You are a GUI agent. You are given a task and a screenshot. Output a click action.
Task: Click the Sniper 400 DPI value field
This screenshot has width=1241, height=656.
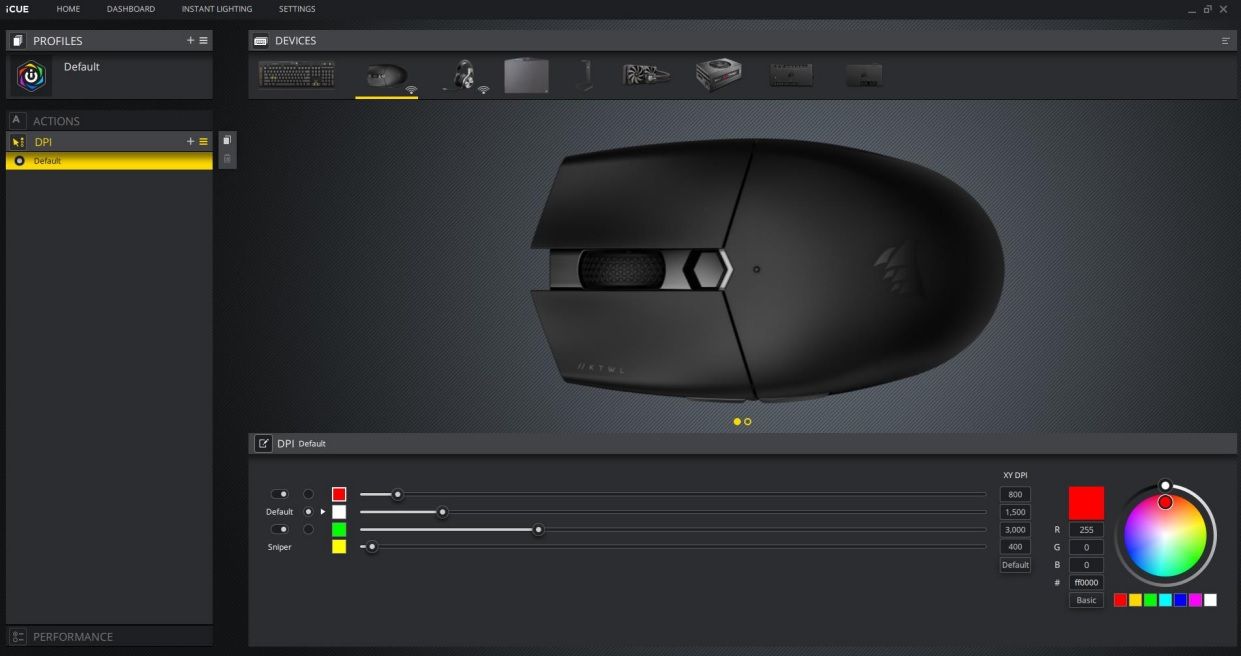[x=1015, y=547]
